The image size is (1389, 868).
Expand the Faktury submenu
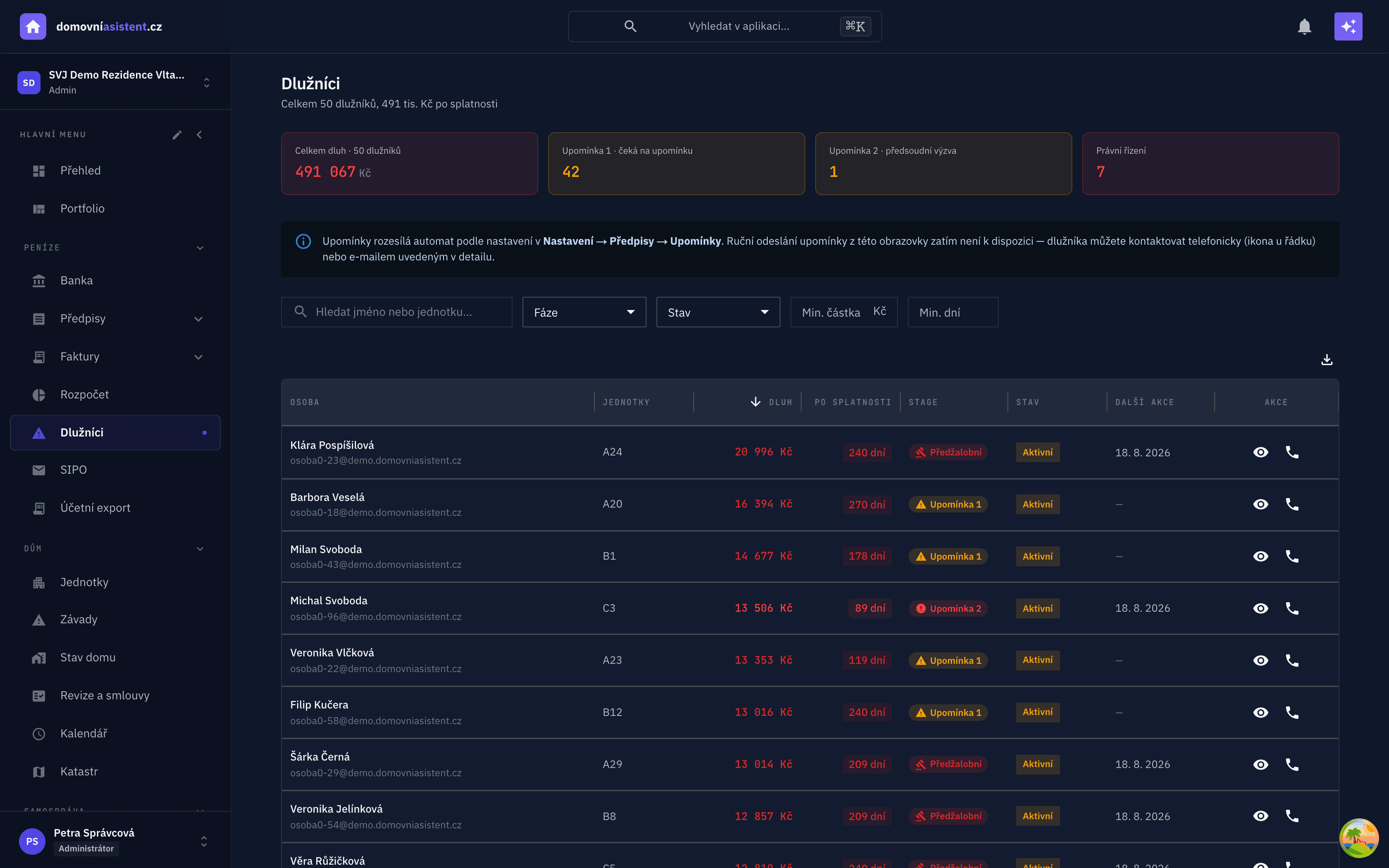[198, 357]
